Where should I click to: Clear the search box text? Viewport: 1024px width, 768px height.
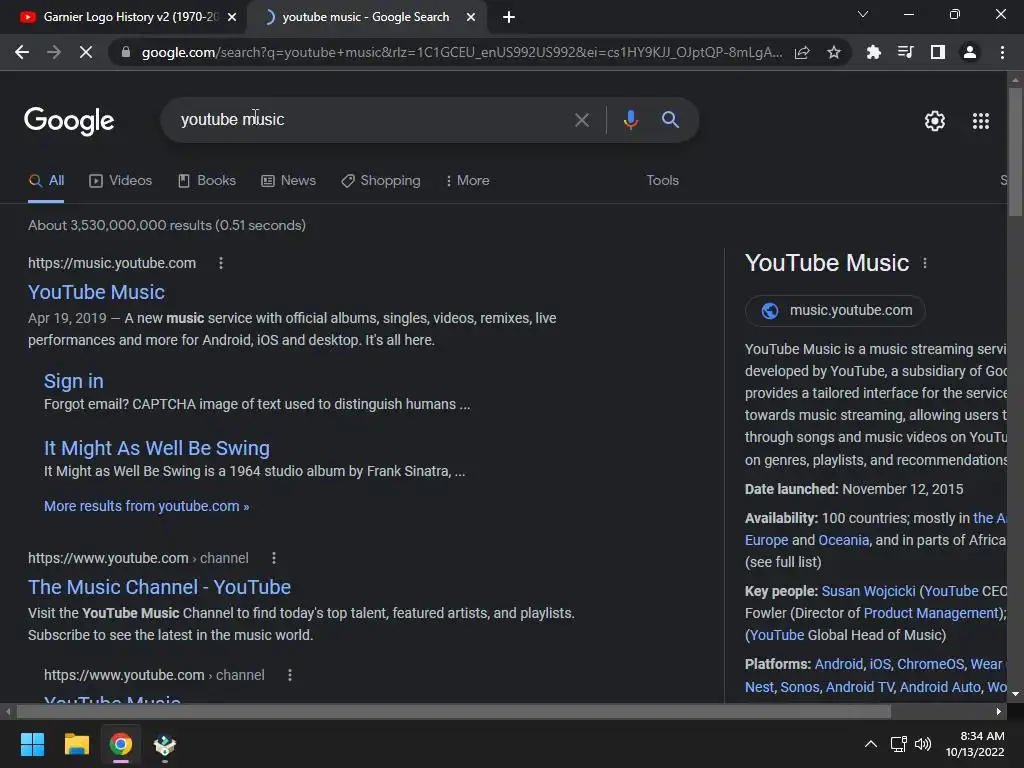click(581, 120)
